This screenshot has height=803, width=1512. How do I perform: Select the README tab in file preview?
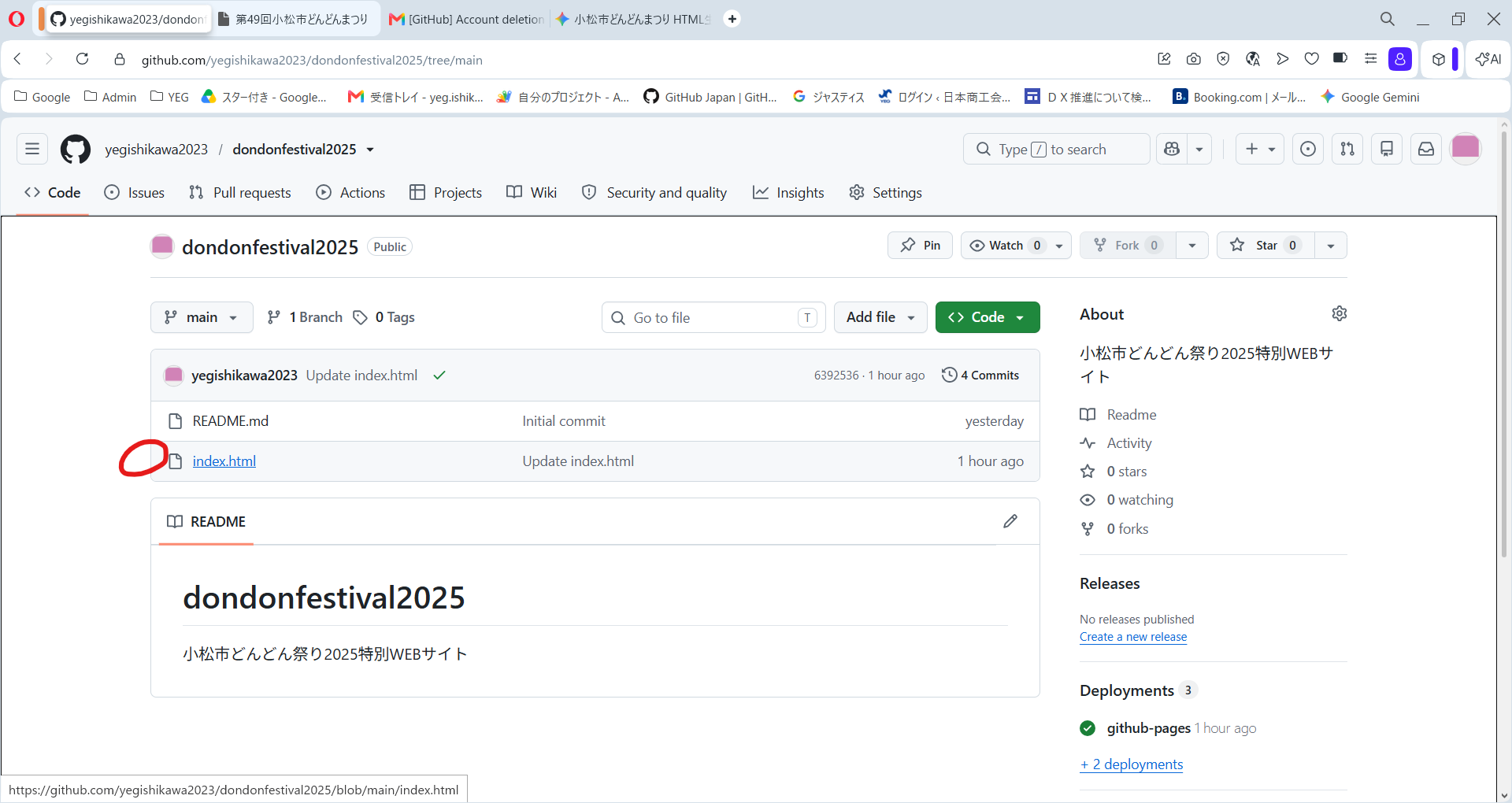pyautogui.click(x=206, y=522)
